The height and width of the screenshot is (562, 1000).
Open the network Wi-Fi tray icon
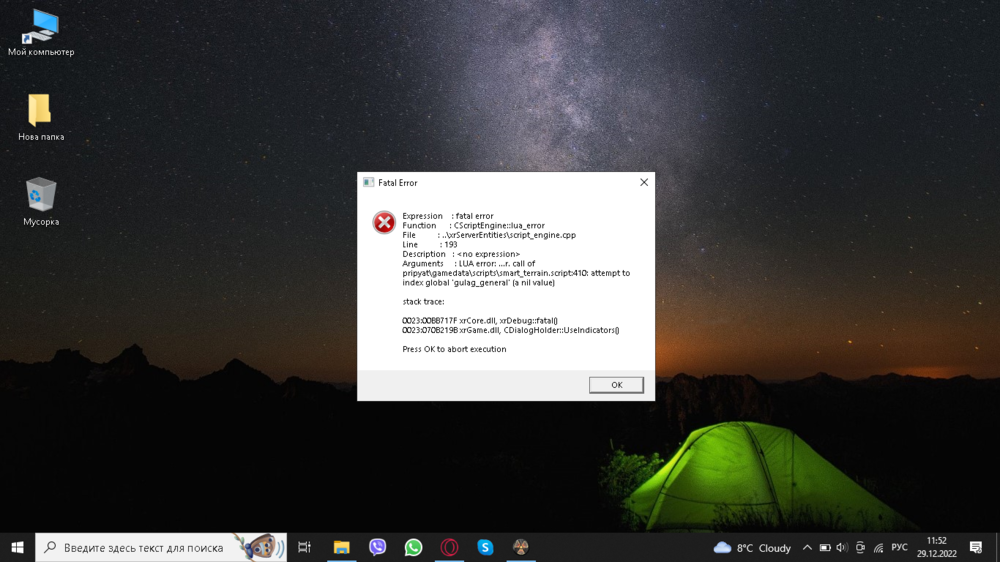coord(878,547)
